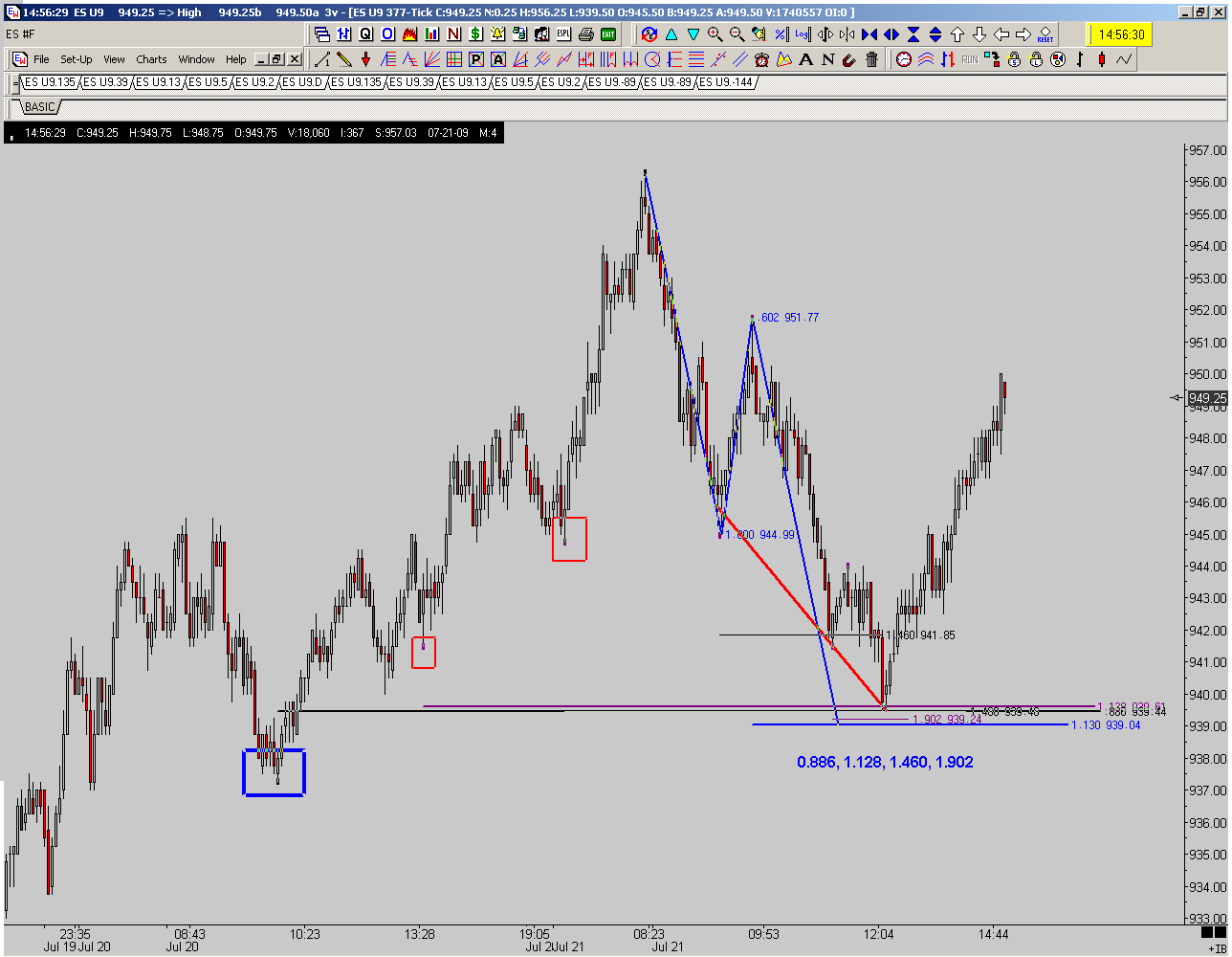Click the Q icon in top toolbar
1232x957 pixels.
pyautogui.click(x=365, y=34)
